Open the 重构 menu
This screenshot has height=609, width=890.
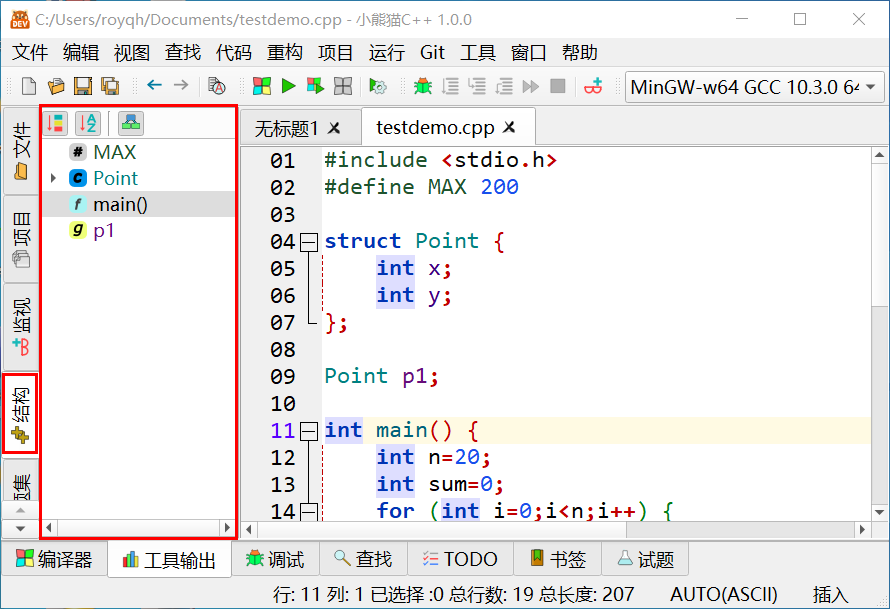[285, 53]
